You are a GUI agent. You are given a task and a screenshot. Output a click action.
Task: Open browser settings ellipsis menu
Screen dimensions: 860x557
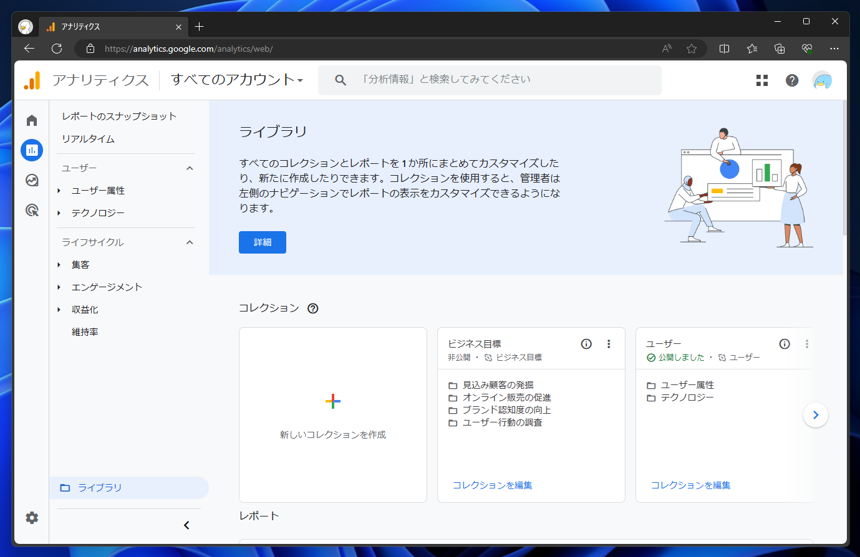click(834, 48)
